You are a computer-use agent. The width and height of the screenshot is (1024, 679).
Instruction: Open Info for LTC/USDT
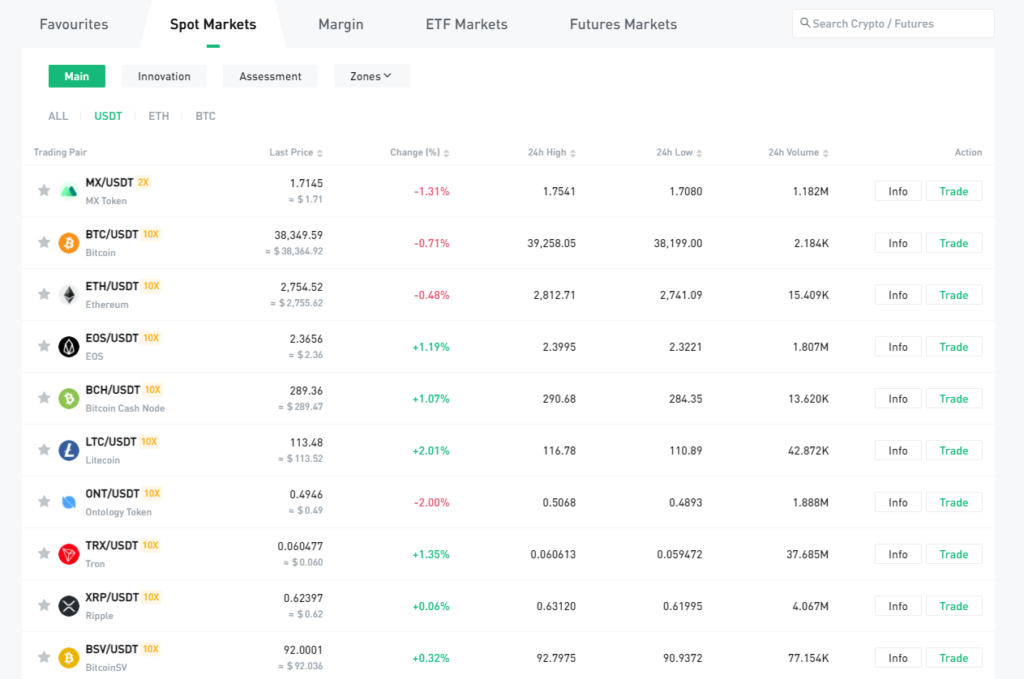(898, 450)
